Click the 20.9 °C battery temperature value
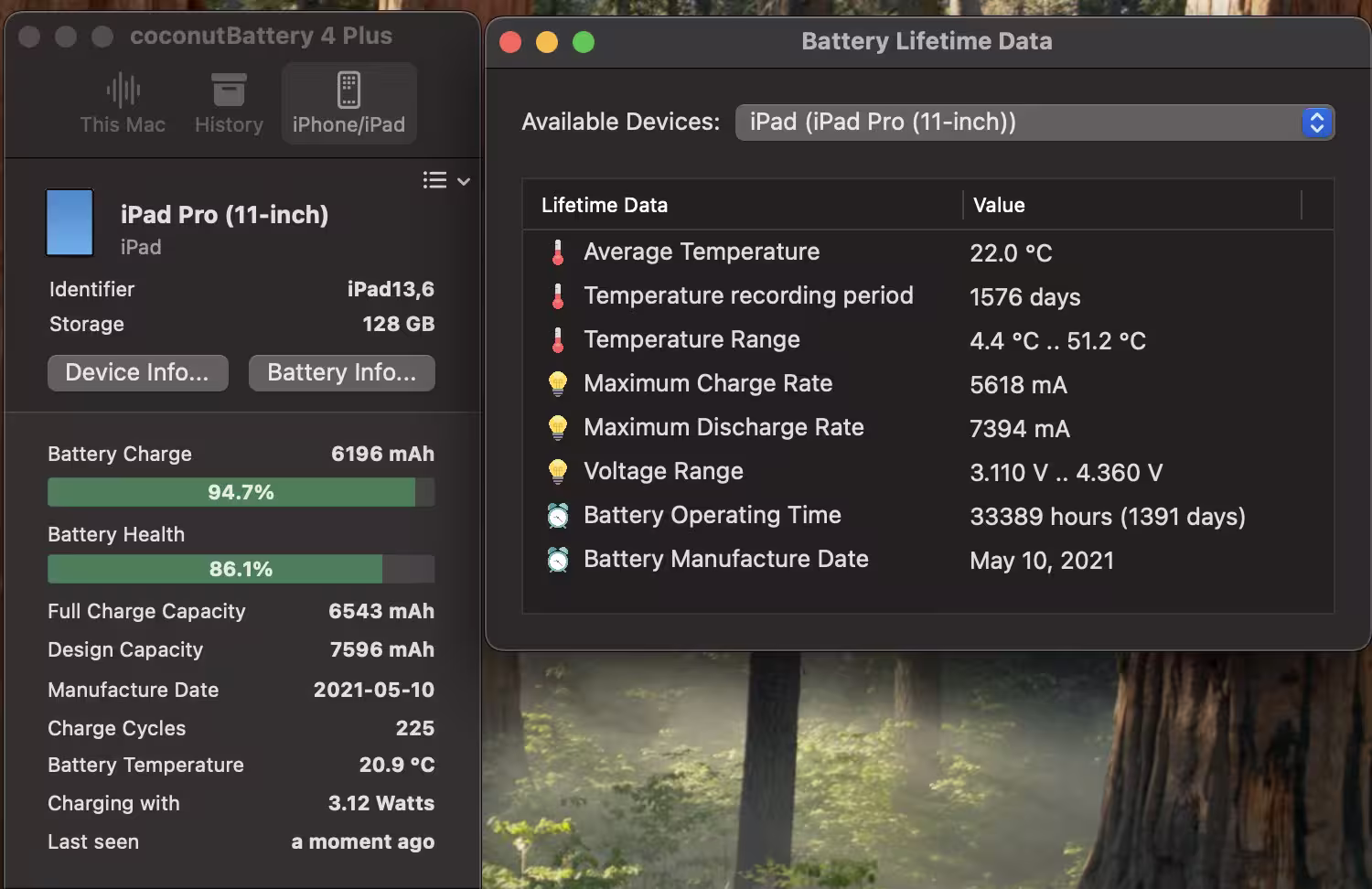 [x=397, y=765]
